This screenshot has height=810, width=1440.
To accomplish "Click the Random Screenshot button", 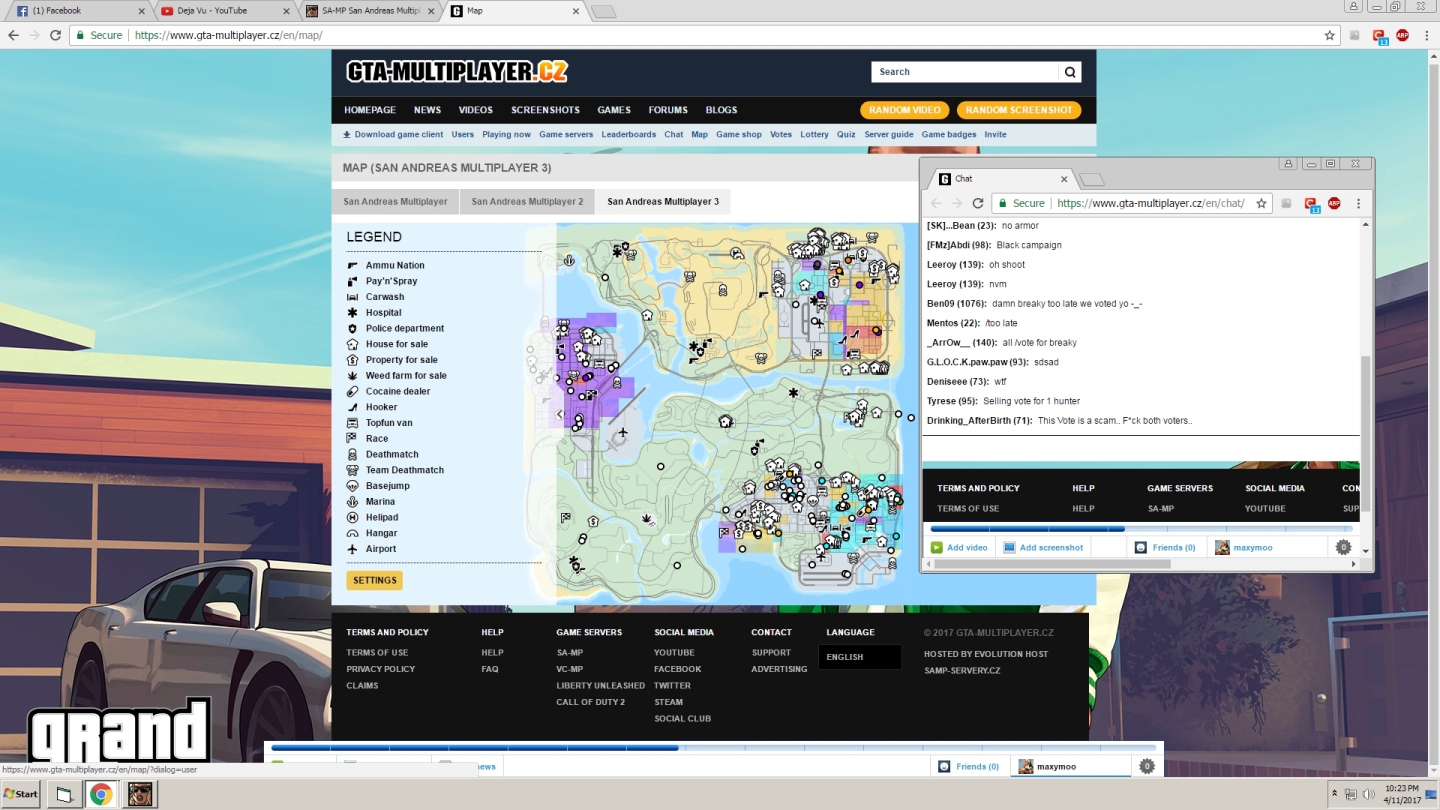I will (x=1019, y=110).
